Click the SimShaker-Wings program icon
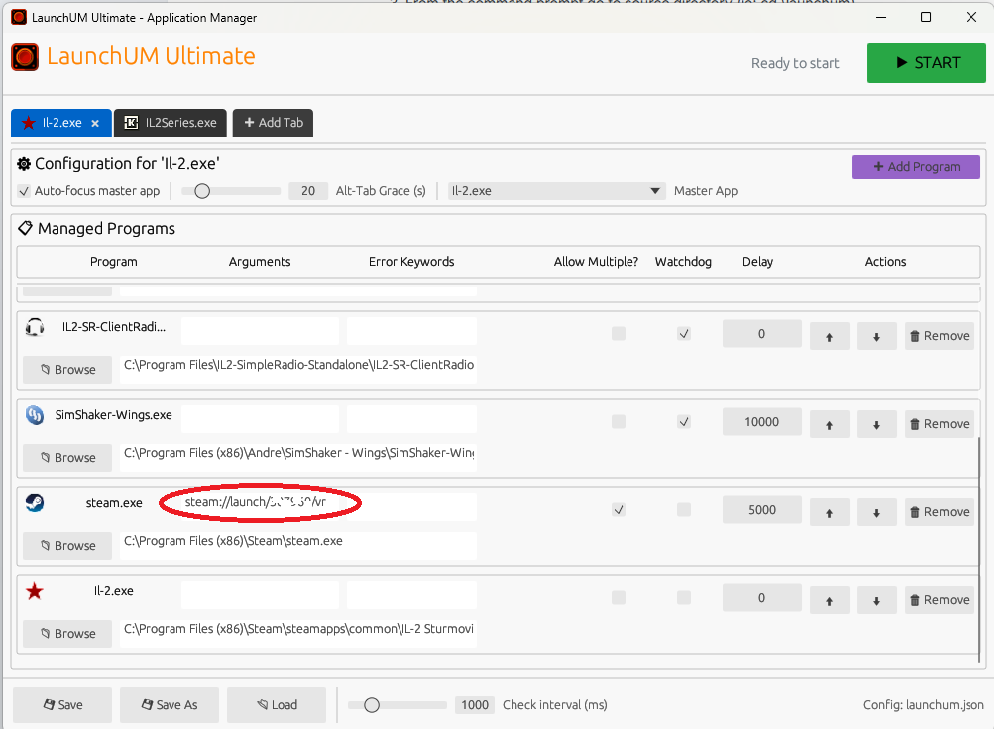994x729 pixels. click(x=35, y=415)
